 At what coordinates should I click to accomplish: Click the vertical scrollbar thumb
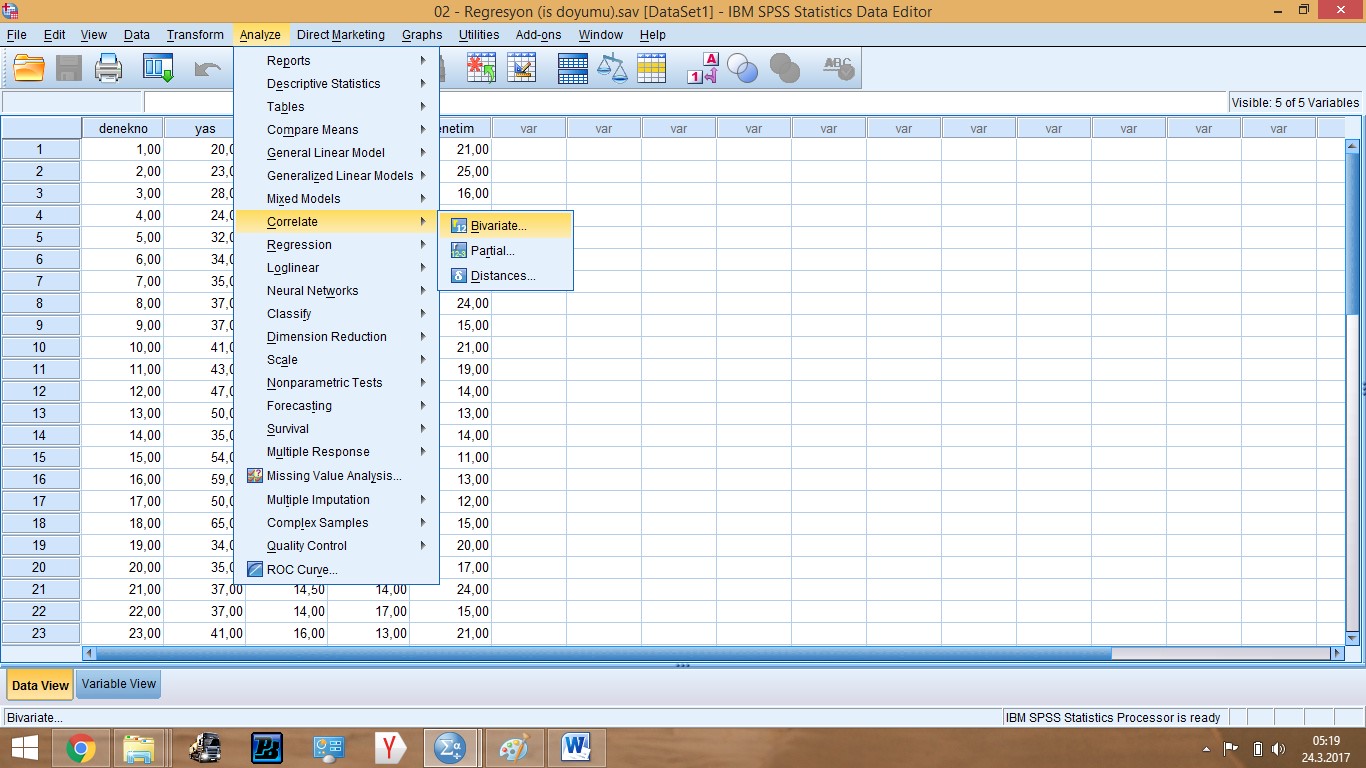[1352, 235]
